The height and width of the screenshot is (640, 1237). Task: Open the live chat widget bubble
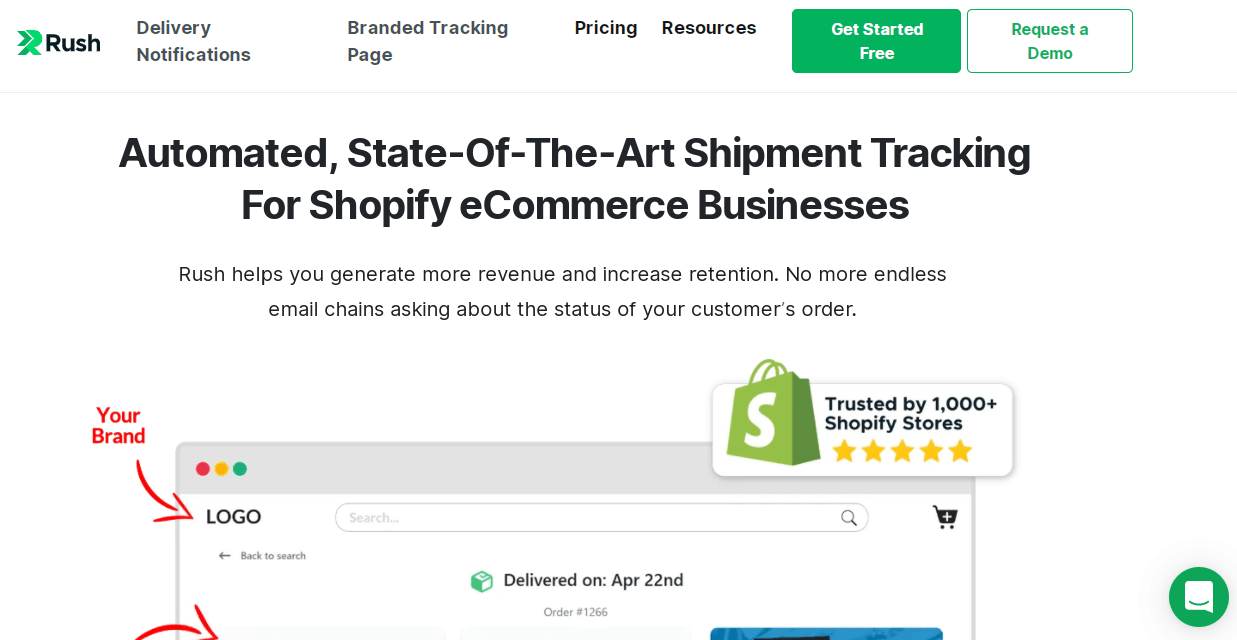1198,597
